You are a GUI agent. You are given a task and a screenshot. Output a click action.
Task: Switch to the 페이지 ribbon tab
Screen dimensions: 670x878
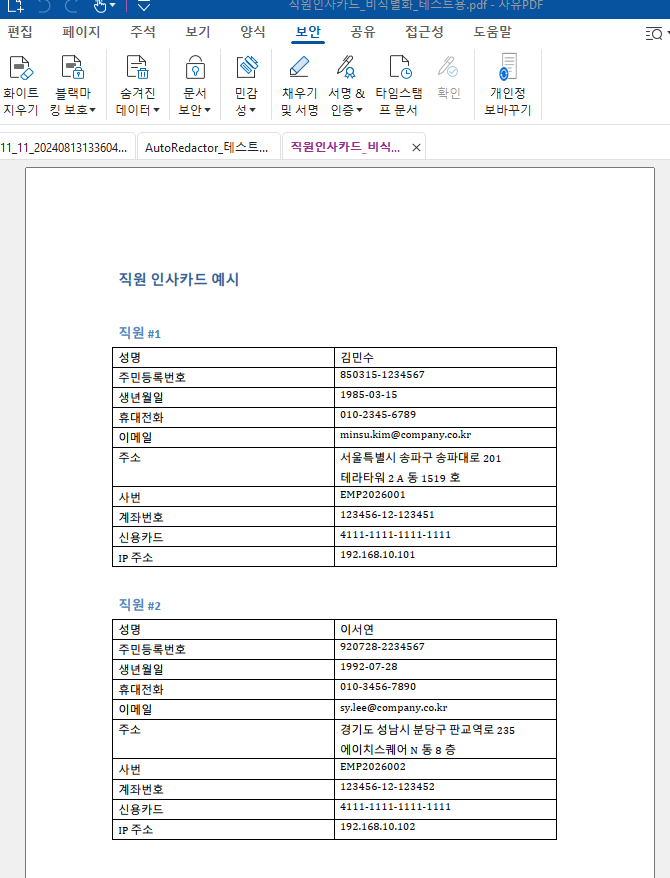(x=81, y=32)
